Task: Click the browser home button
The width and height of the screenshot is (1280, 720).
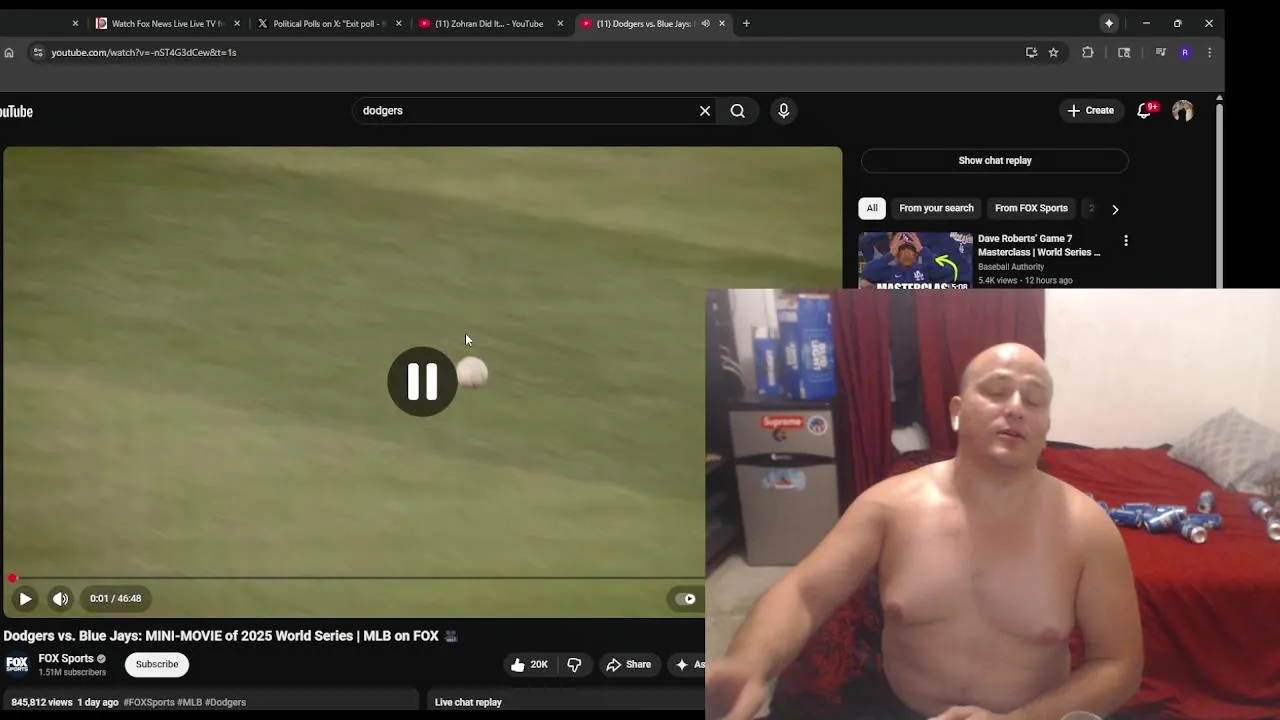Action: (9, 53)
